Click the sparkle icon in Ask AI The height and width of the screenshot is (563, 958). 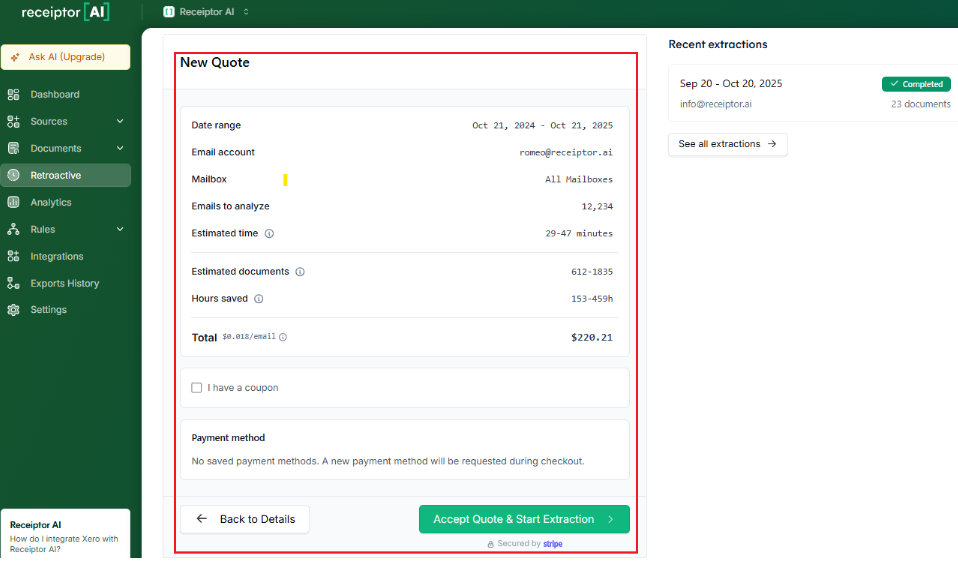(15, 57)
